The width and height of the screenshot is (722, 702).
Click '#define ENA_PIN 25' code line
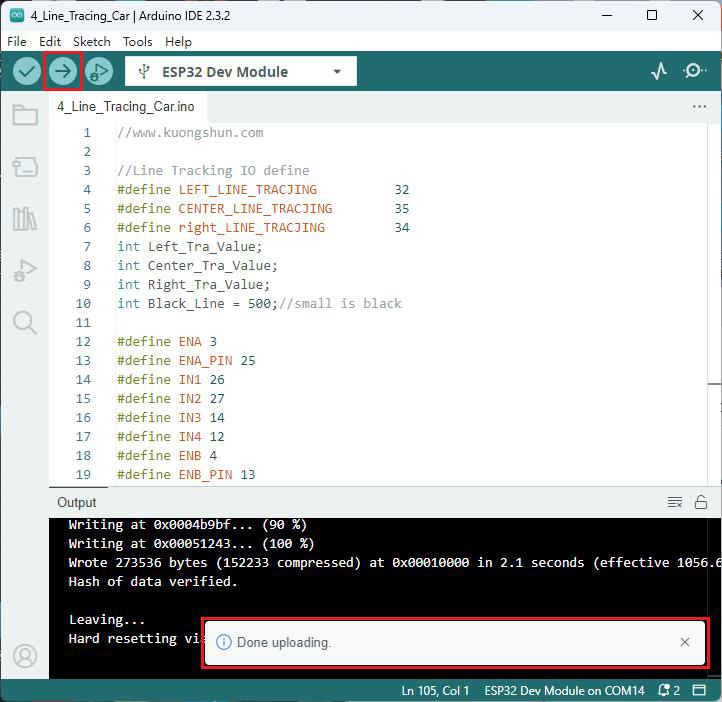click(x=186, y=360)
